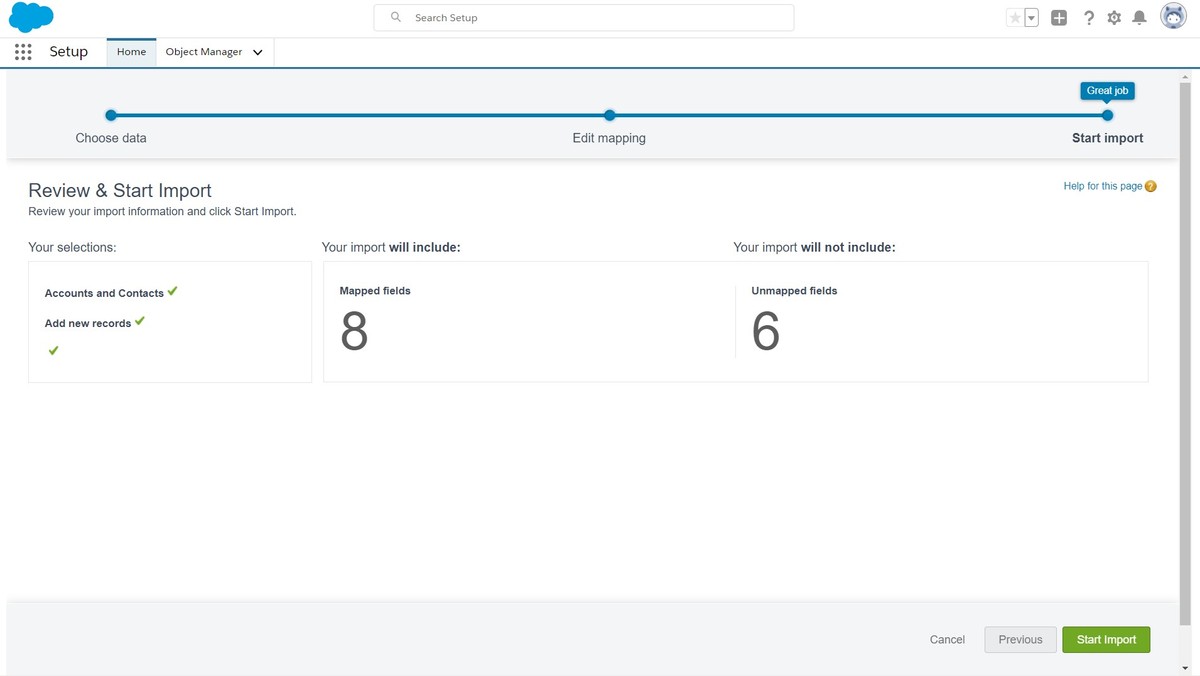Open Setup help with the question mark icon

point(1088,17)
